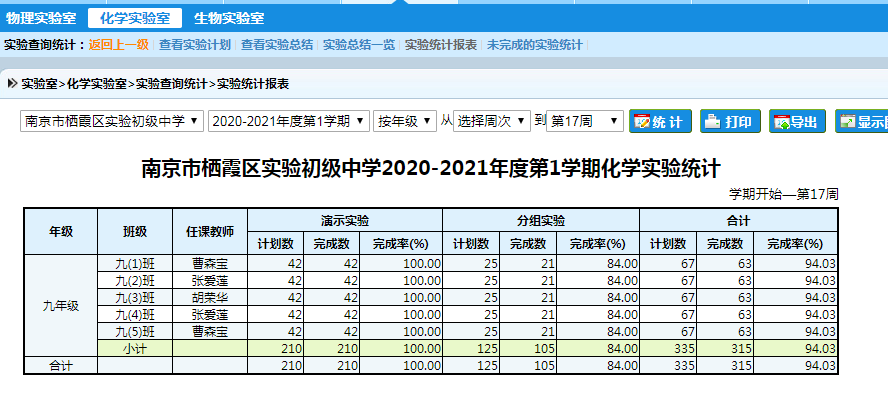
Task: Click teacher 胡荣华 cell
Action: (x=210, y=297)
